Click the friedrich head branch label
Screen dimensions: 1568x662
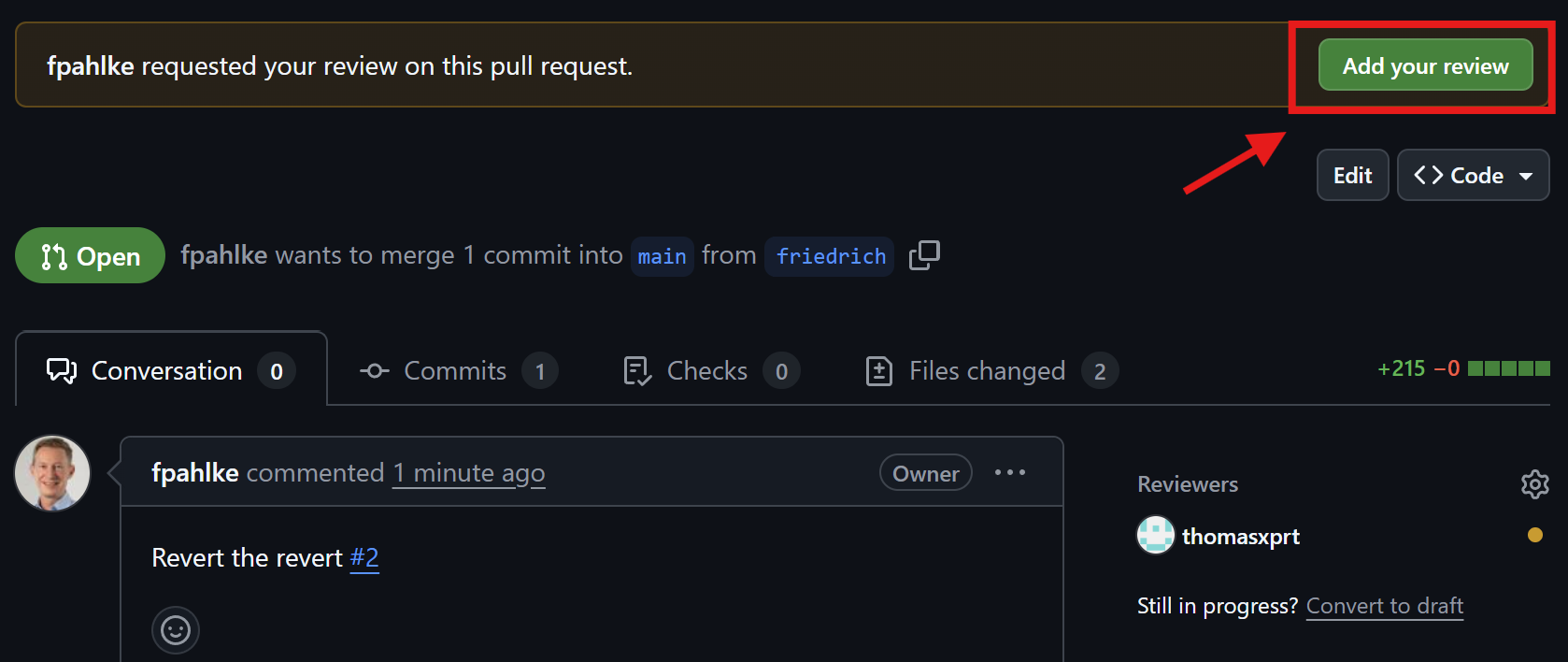click(830, 256)
